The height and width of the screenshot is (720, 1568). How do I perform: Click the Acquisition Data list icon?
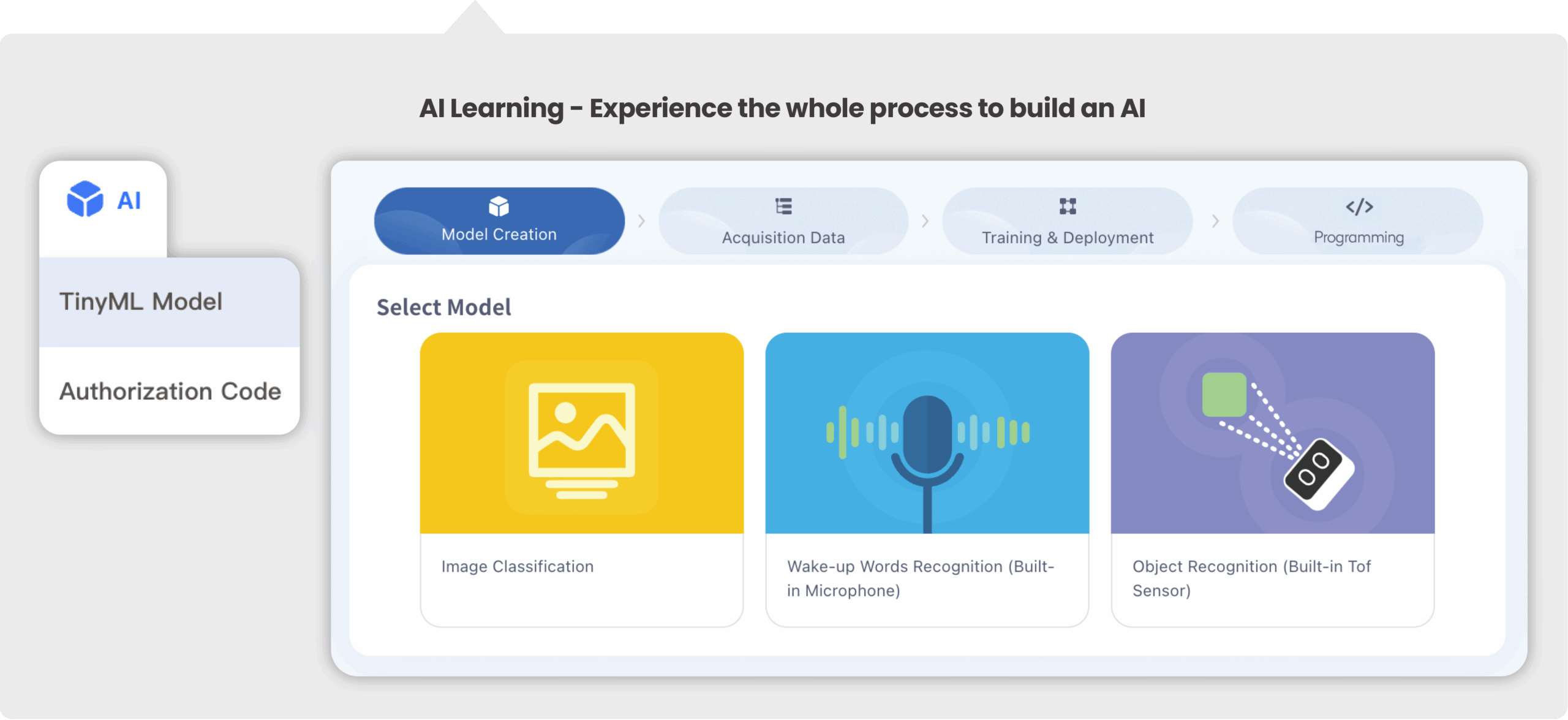coord(783,207)
